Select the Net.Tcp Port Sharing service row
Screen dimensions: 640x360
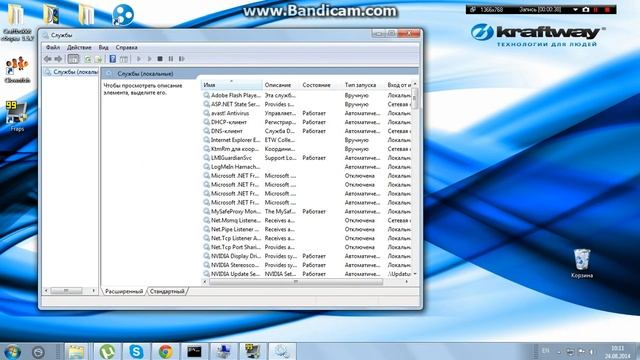[x=307, y=247]
